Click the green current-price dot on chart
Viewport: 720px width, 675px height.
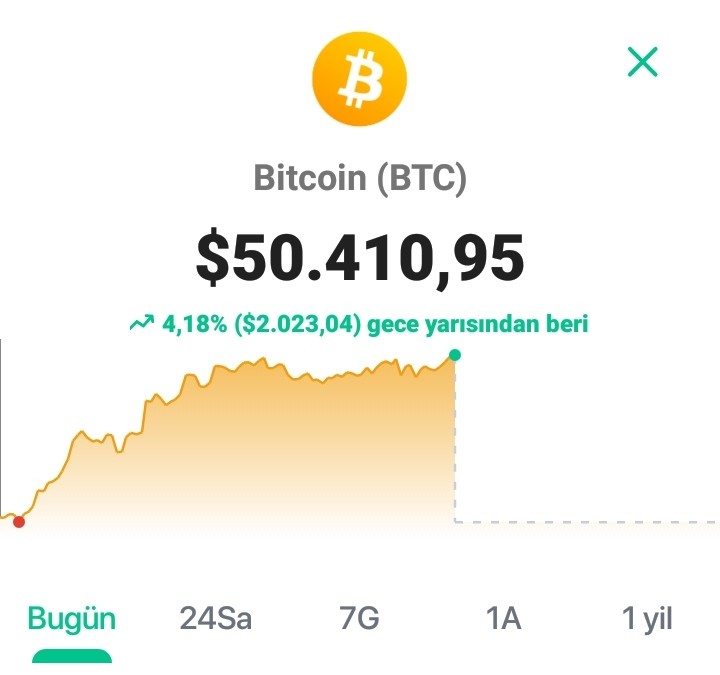[x=455, y=355]
